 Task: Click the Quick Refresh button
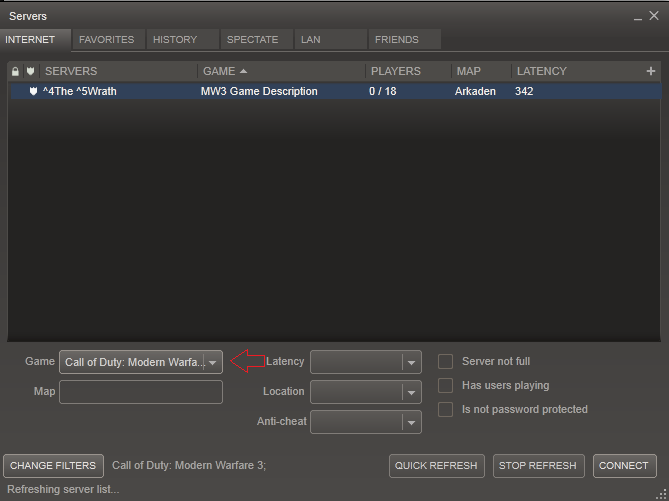coord(437,466)
